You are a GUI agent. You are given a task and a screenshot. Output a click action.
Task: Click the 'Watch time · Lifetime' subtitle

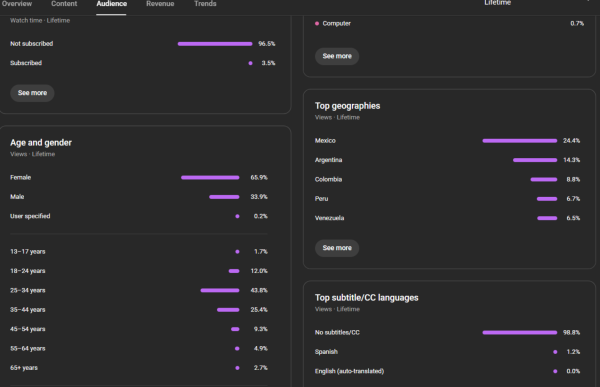pos(40,21)
